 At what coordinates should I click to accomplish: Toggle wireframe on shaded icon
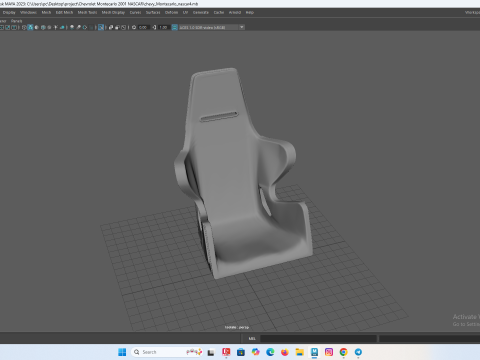43,27
